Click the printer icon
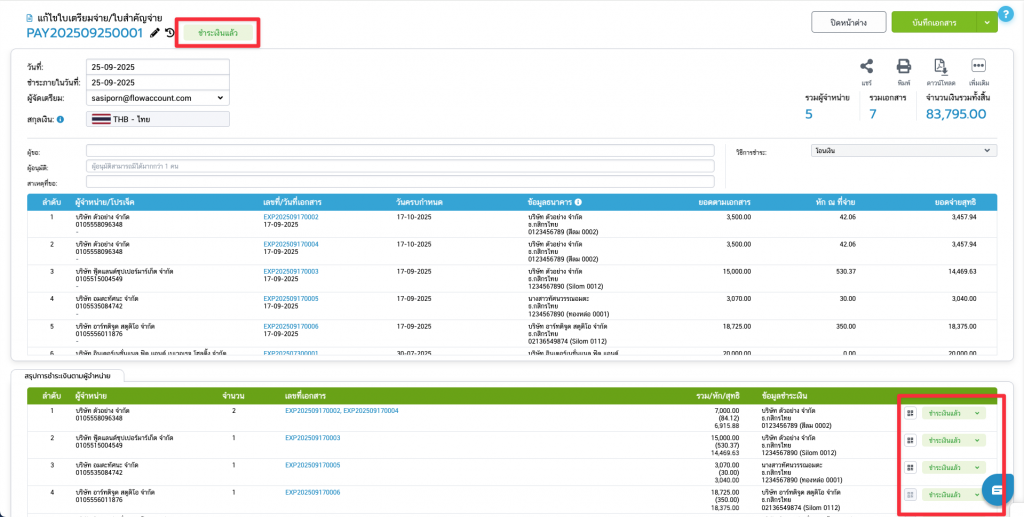 click(x=903, y=66)
